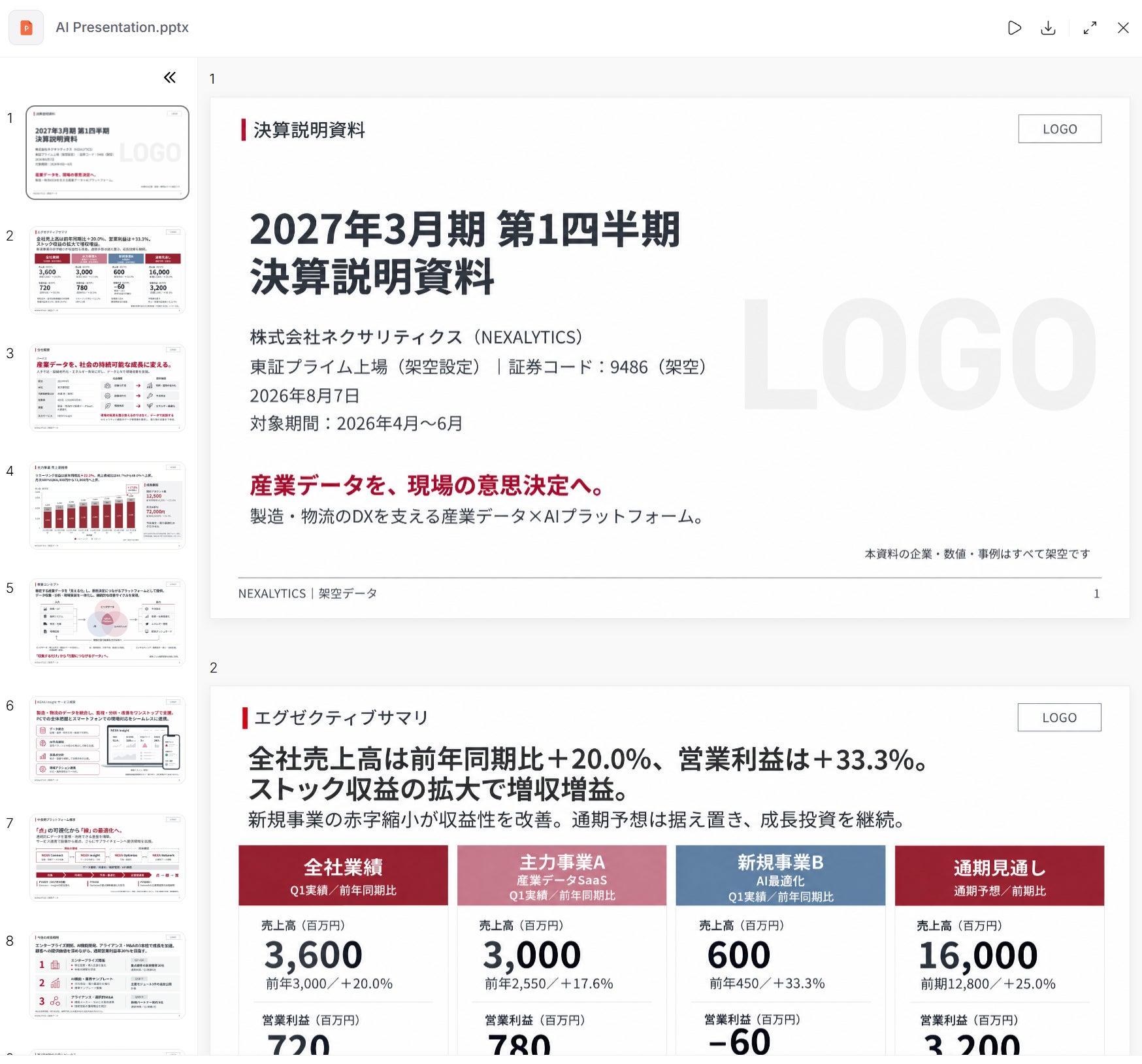Download the AI Presentation.pptx file
Screen dimensions: 1142x1064
tap(1048, 27)
